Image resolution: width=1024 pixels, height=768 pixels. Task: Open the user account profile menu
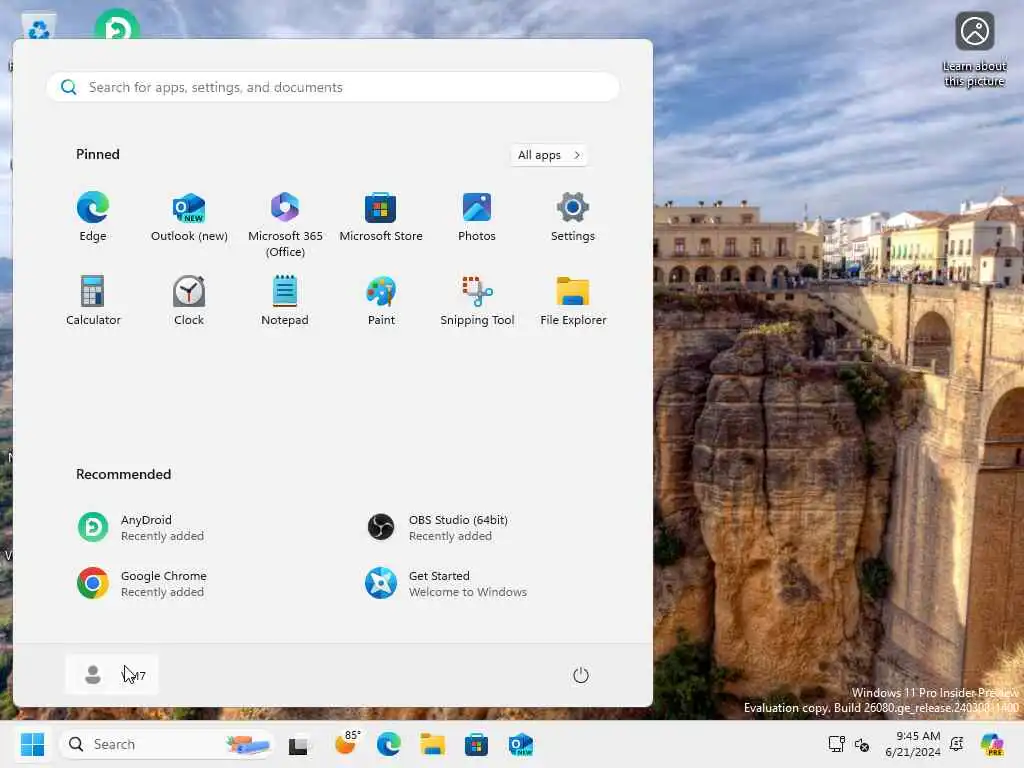coord(112,675)
